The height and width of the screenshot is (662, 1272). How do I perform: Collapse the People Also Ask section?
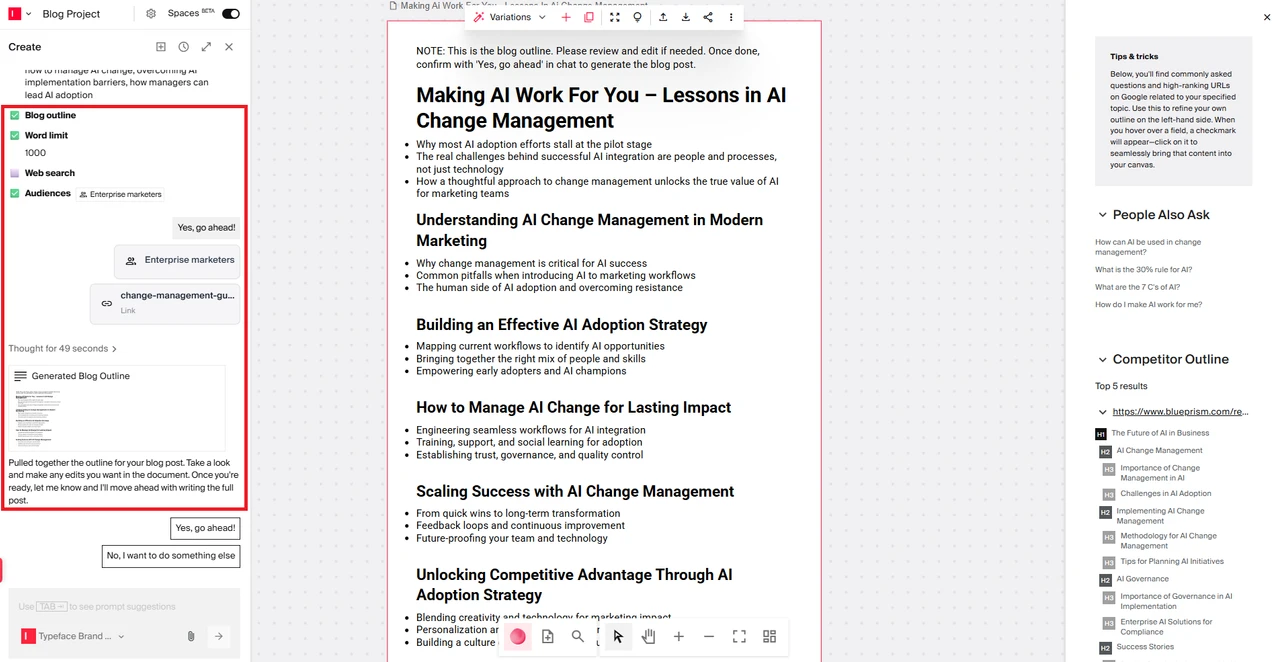(1103, 215)
